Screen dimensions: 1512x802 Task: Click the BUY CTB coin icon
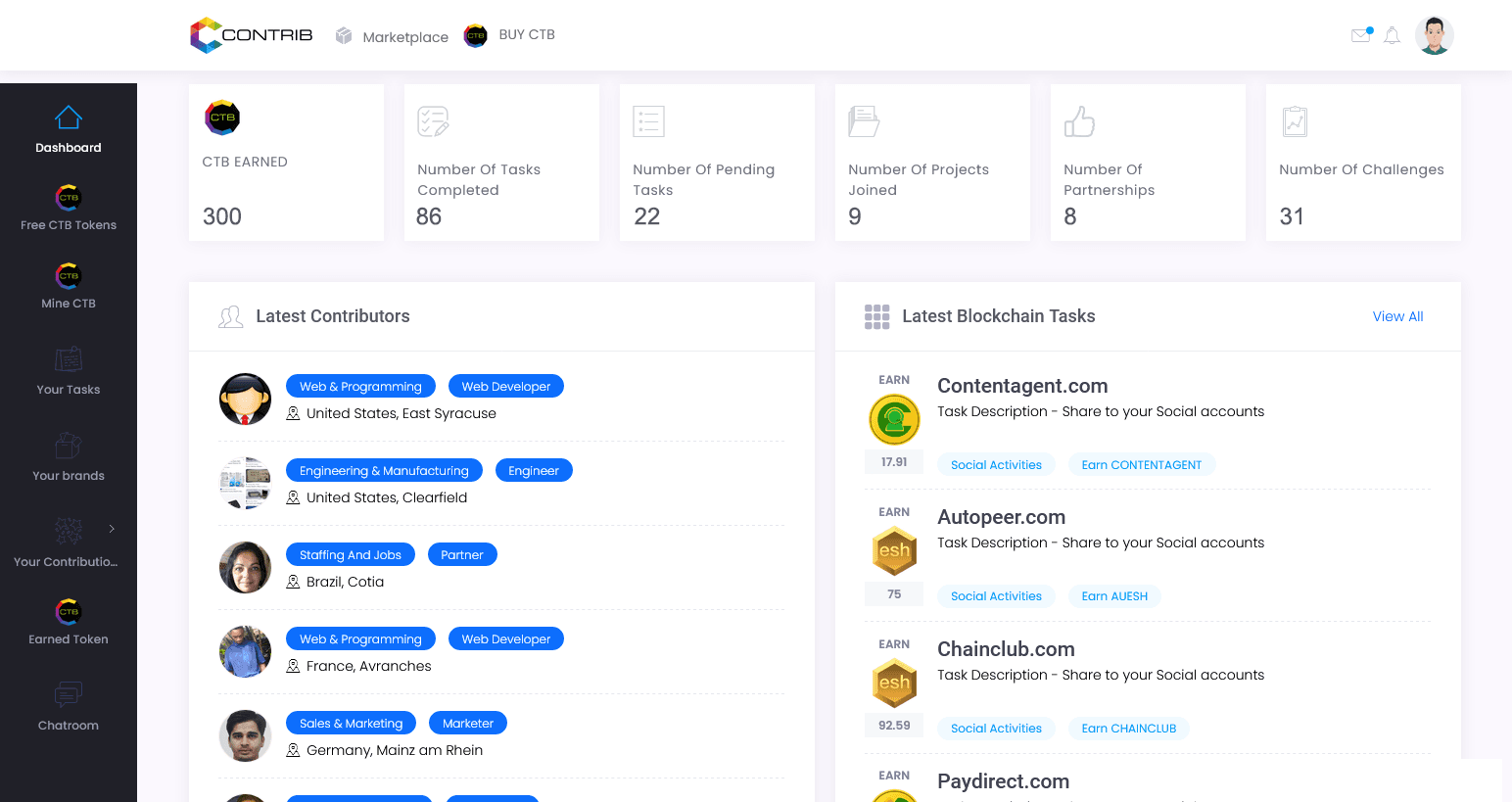[476, 35]
